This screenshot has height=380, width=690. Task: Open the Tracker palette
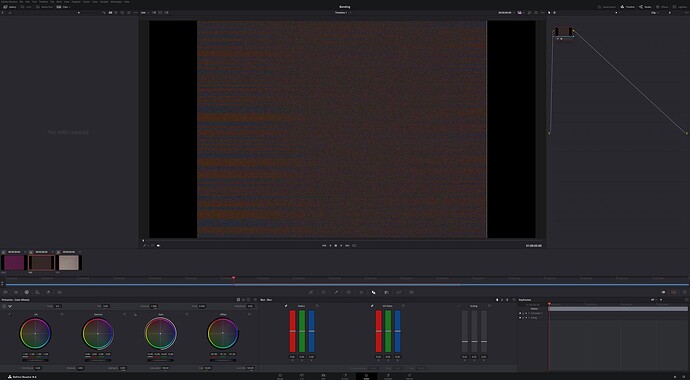coord(361,292)
